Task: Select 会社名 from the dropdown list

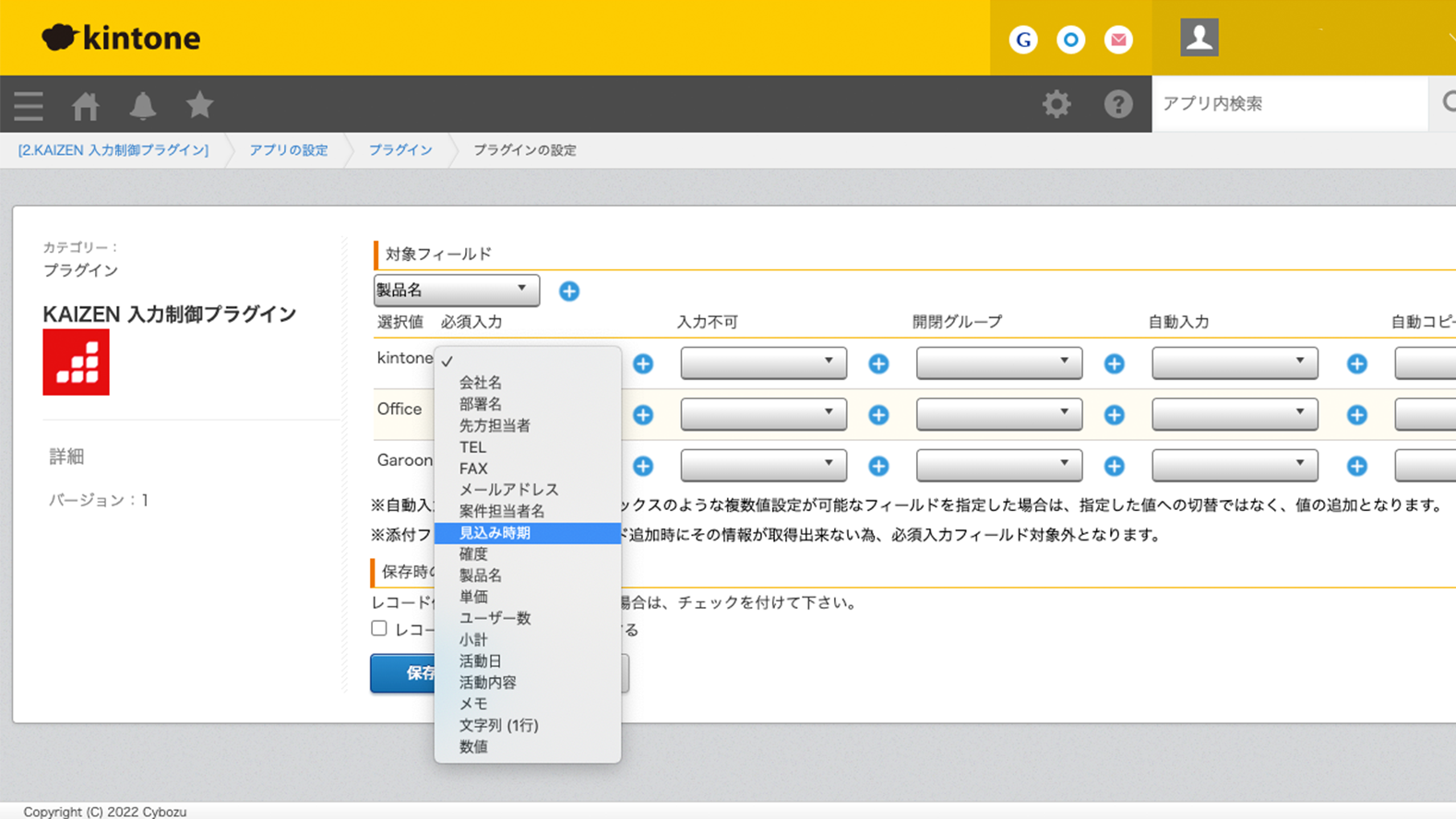Action: click(528, 382)
